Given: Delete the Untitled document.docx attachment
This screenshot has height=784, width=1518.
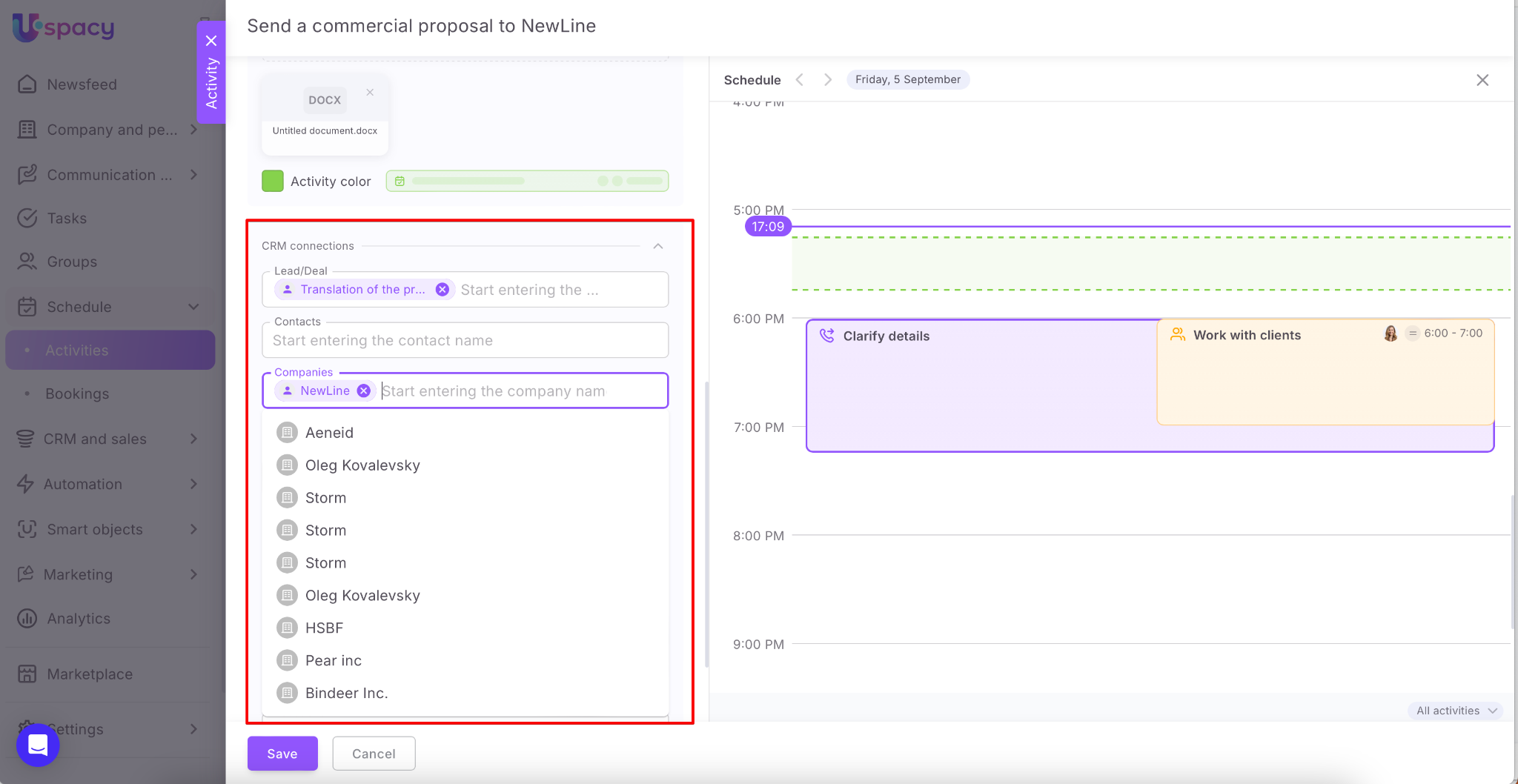Looking at the screenshot, I should click(x=370, y=93).
